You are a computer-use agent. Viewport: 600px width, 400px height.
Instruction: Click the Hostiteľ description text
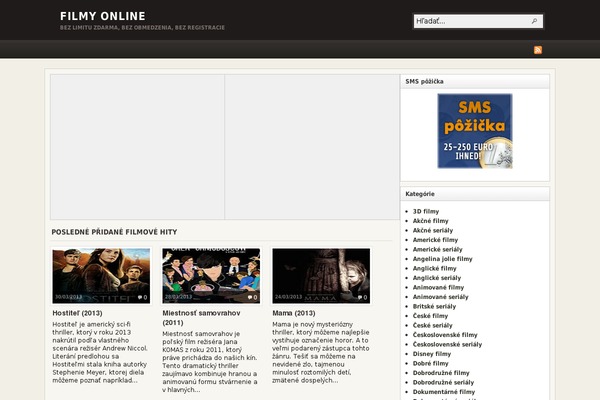click(x=100, y=352)
